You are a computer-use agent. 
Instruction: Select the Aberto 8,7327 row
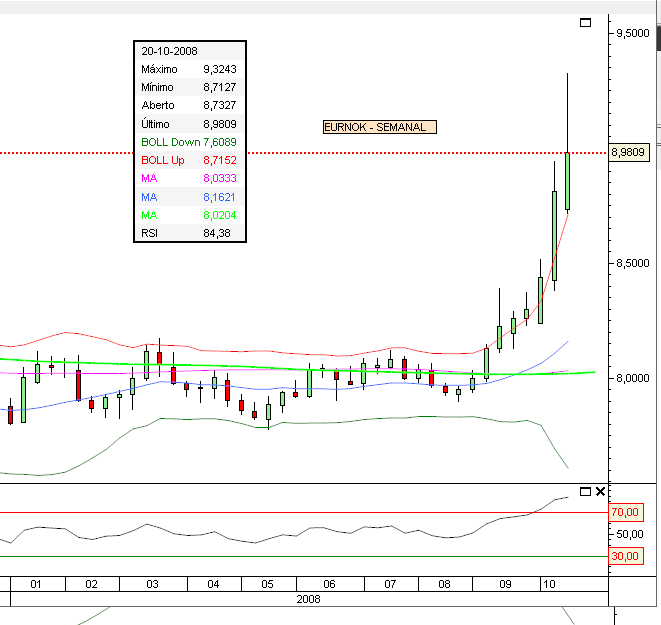190,105
